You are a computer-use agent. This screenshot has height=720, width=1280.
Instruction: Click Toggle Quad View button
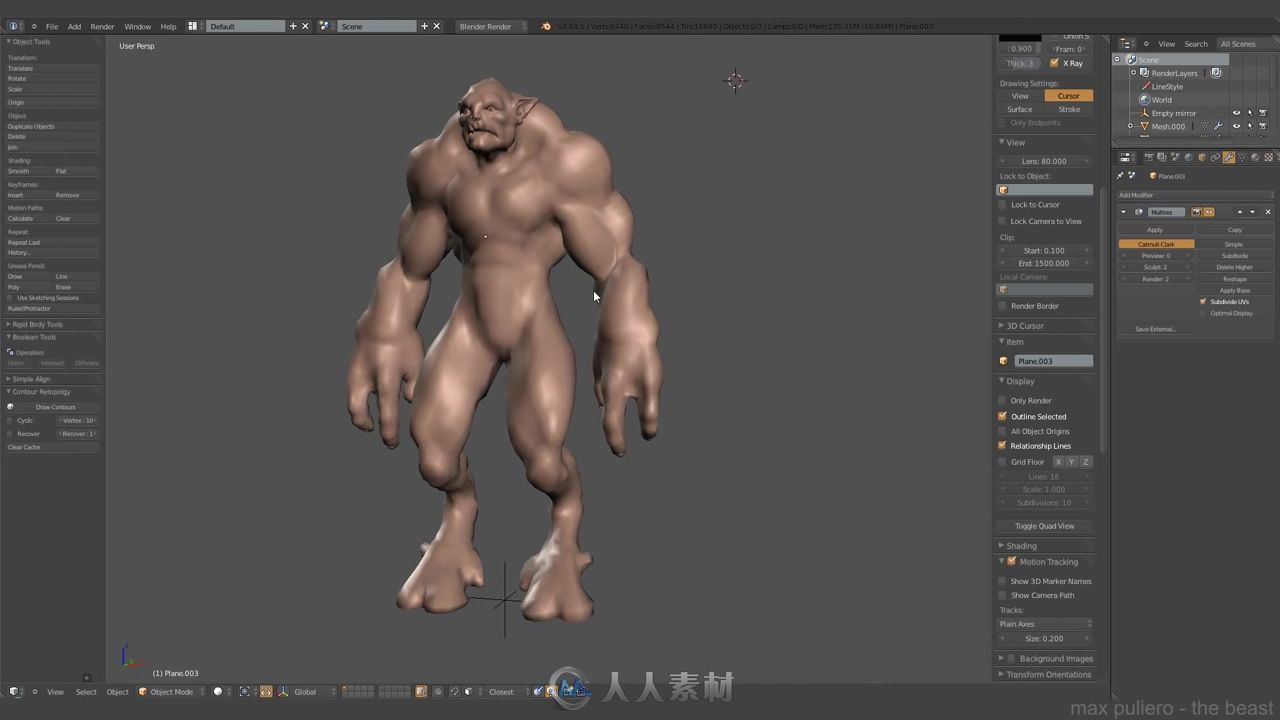click(x=1044, y=526)
